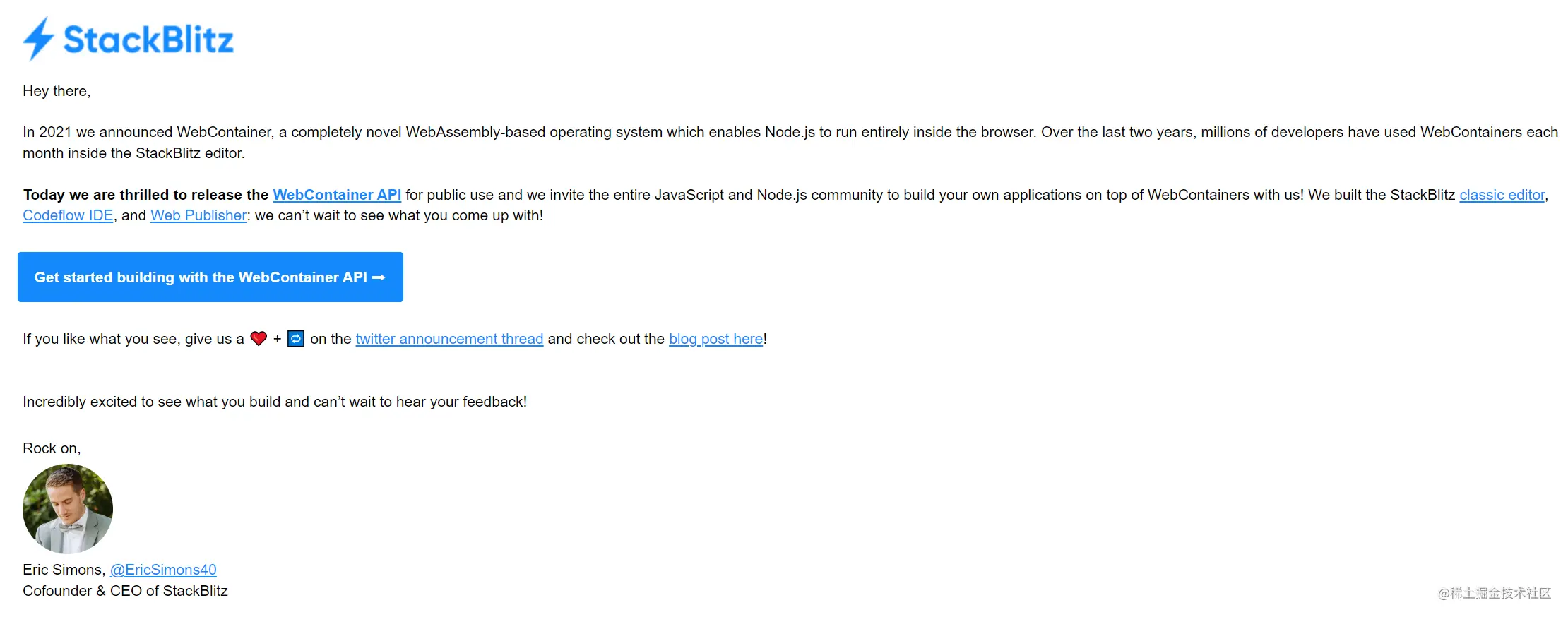Click the right arrow inside the blue button
The width and height of the screenshot is (1568, 617).
click(x=379, y=277)
